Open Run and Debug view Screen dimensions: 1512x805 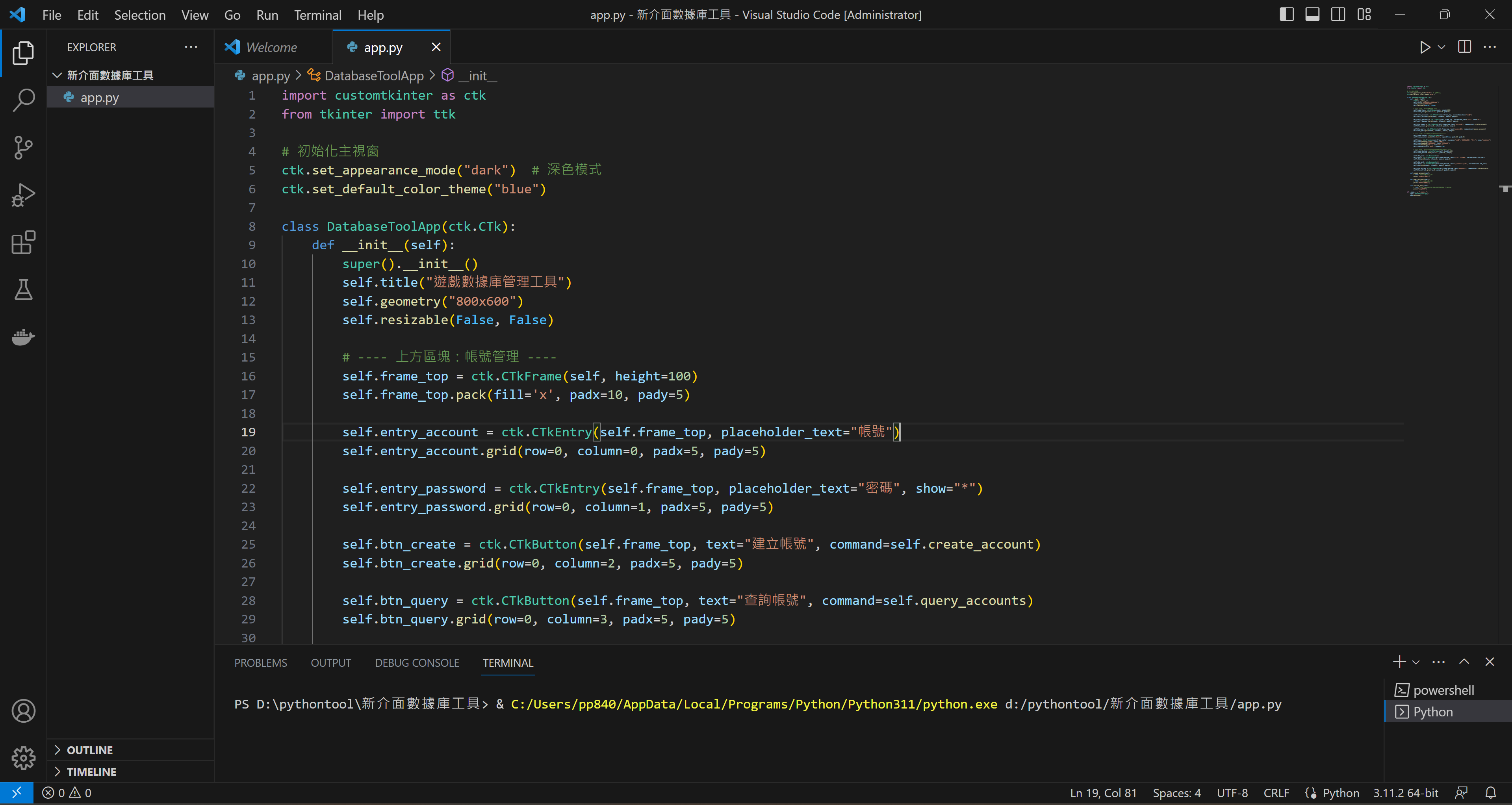tap(24, 195)
